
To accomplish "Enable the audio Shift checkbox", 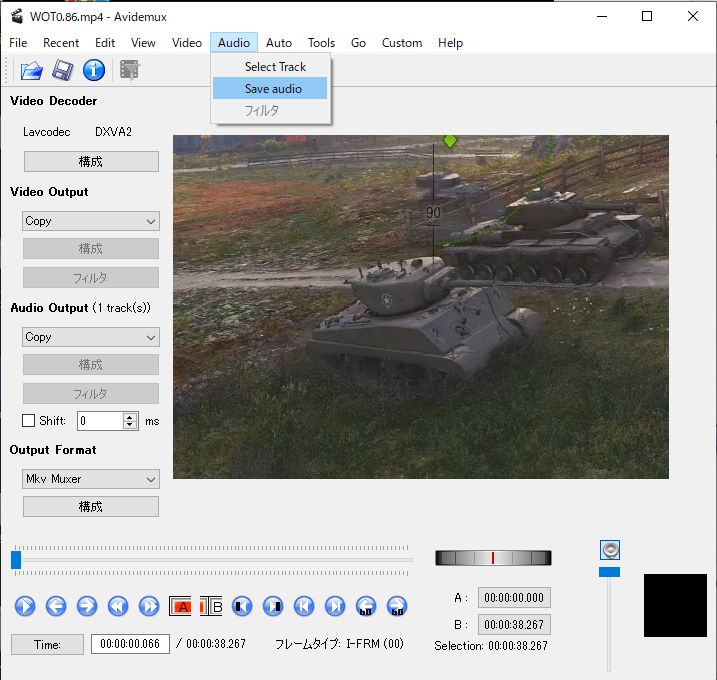I will coord(29,421).
